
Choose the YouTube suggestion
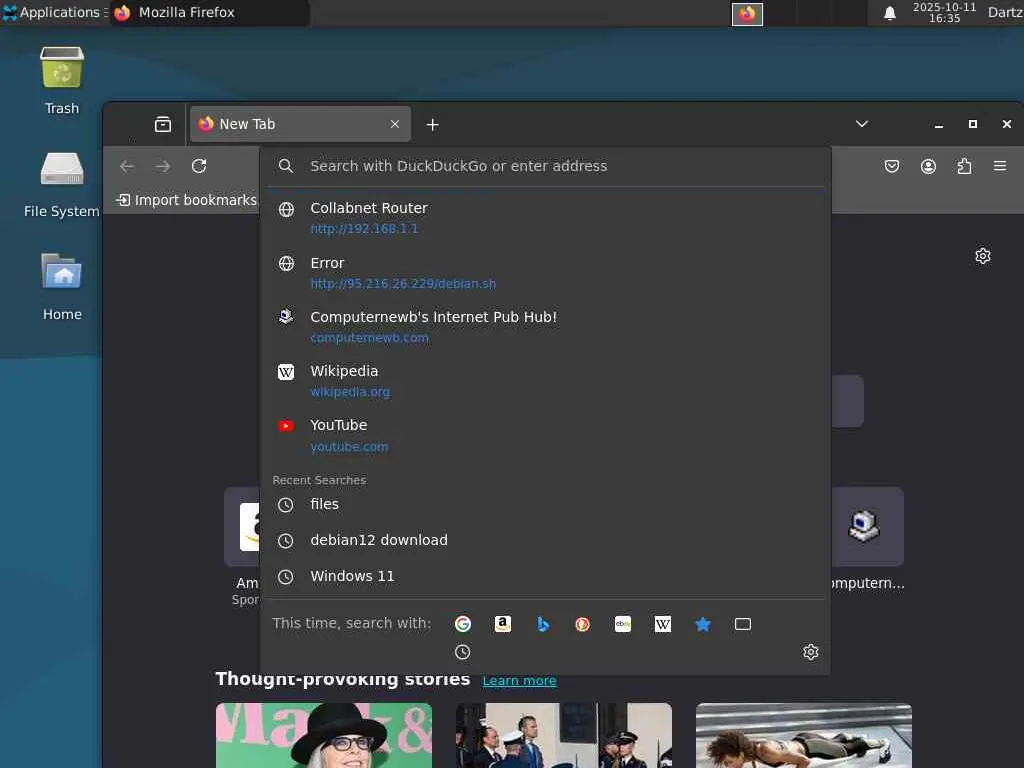point(545,436)
